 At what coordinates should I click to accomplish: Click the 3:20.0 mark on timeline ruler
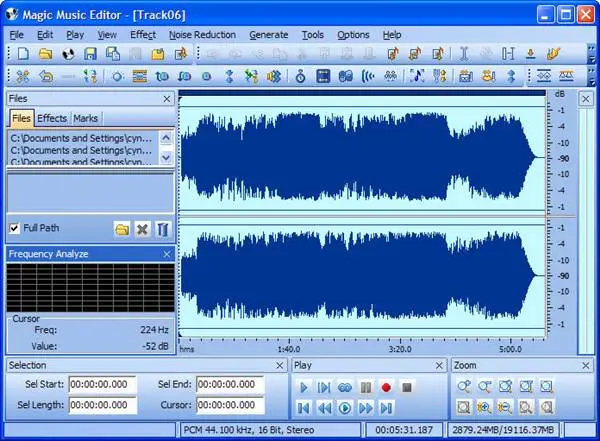400,349
